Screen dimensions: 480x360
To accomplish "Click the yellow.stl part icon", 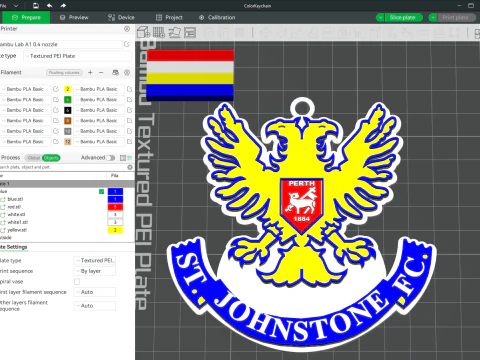I will pos(3,230).
